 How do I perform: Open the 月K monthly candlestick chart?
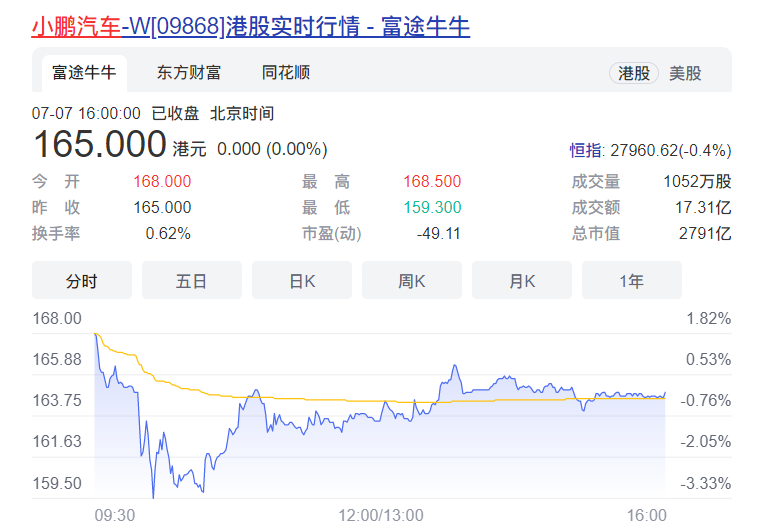pyautogui.click(x=522, y=281)
